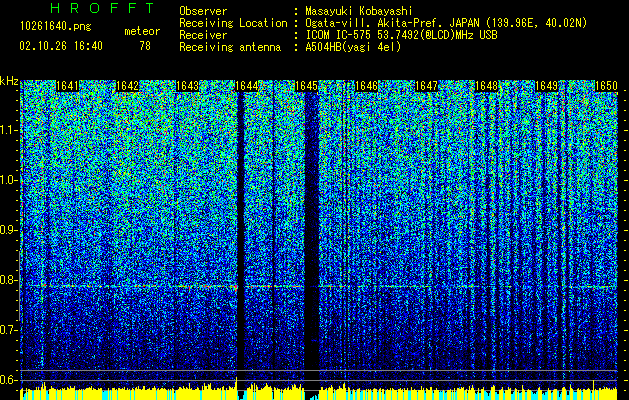Click the meteor count 78

pos(145,46)
